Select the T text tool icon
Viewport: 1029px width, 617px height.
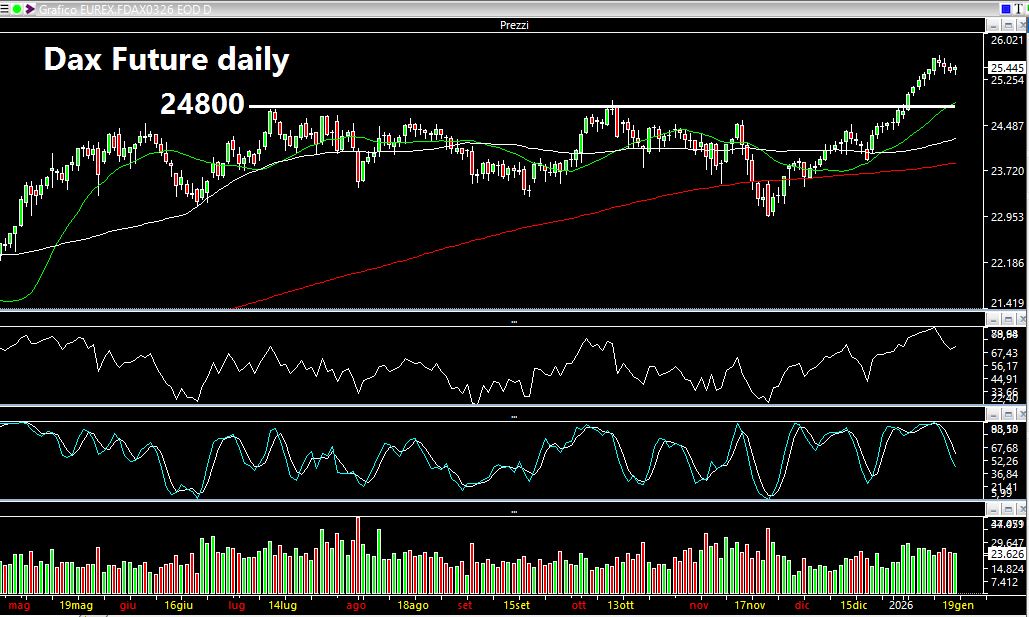point(1020,9)
